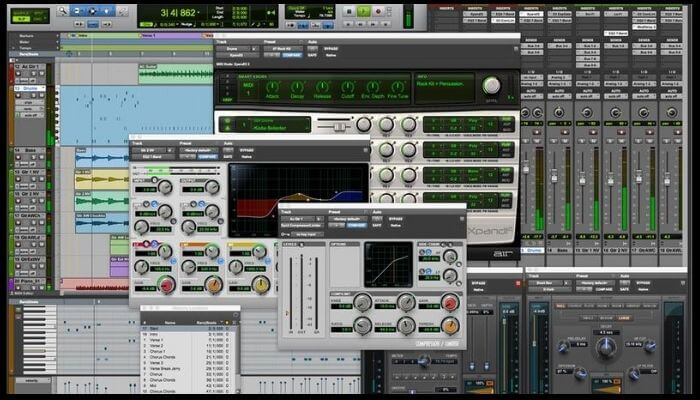Image resolution: width=700 pixels, height=400 pixels.
Task: Select SMALL size in reverb plugin
Action: (588, 318)
